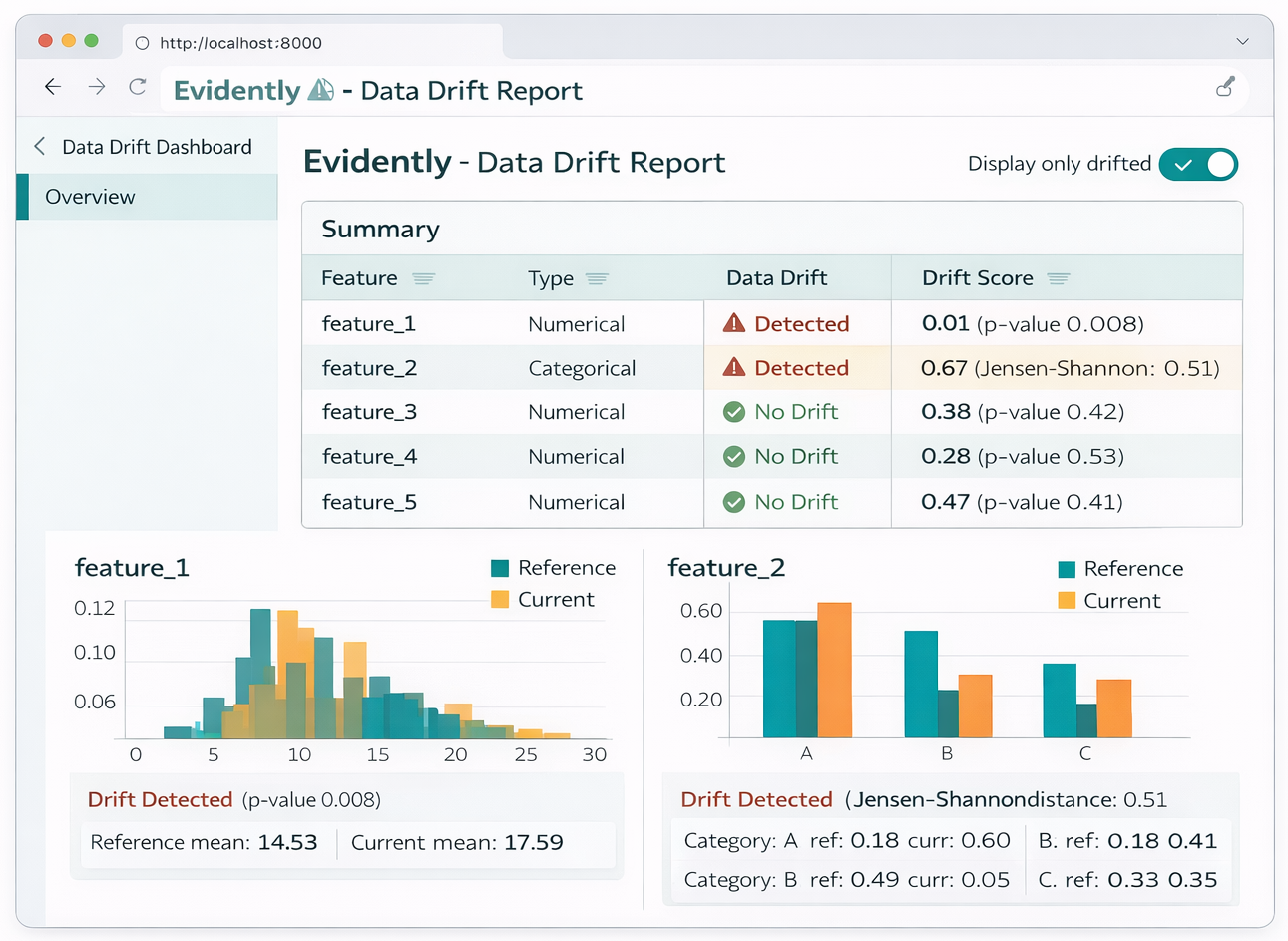Open the Feature column filter
Viewport: 1288px width, 941px height.
point(423,279)
